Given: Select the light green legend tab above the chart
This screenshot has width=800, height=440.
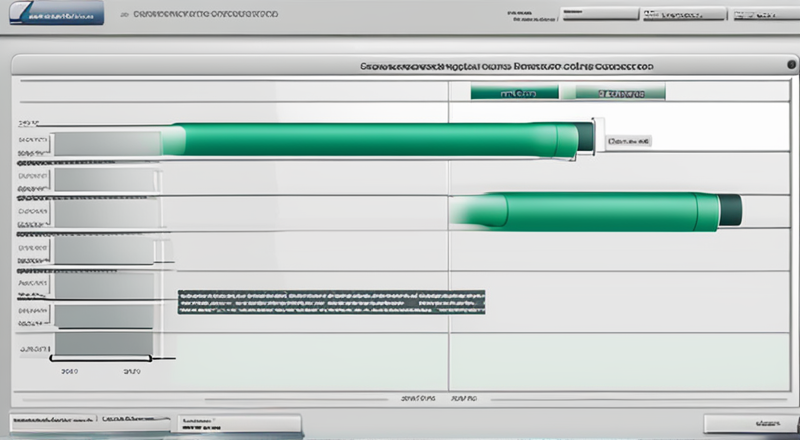Looking at the screenshot, I should click(x=620, y=93).
